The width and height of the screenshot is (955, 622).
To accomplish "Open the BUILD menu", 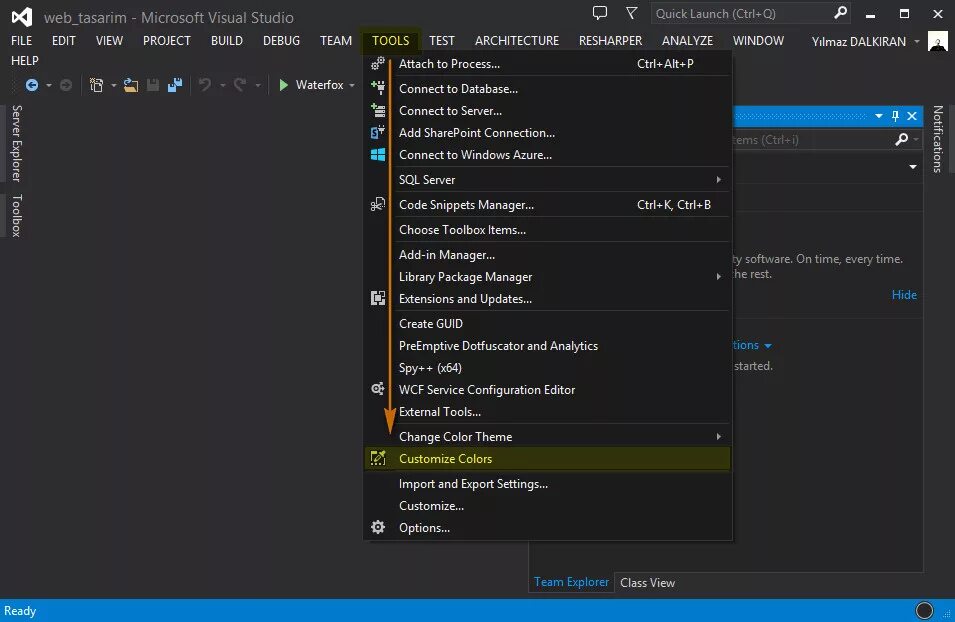I will (x=227, y=41).
